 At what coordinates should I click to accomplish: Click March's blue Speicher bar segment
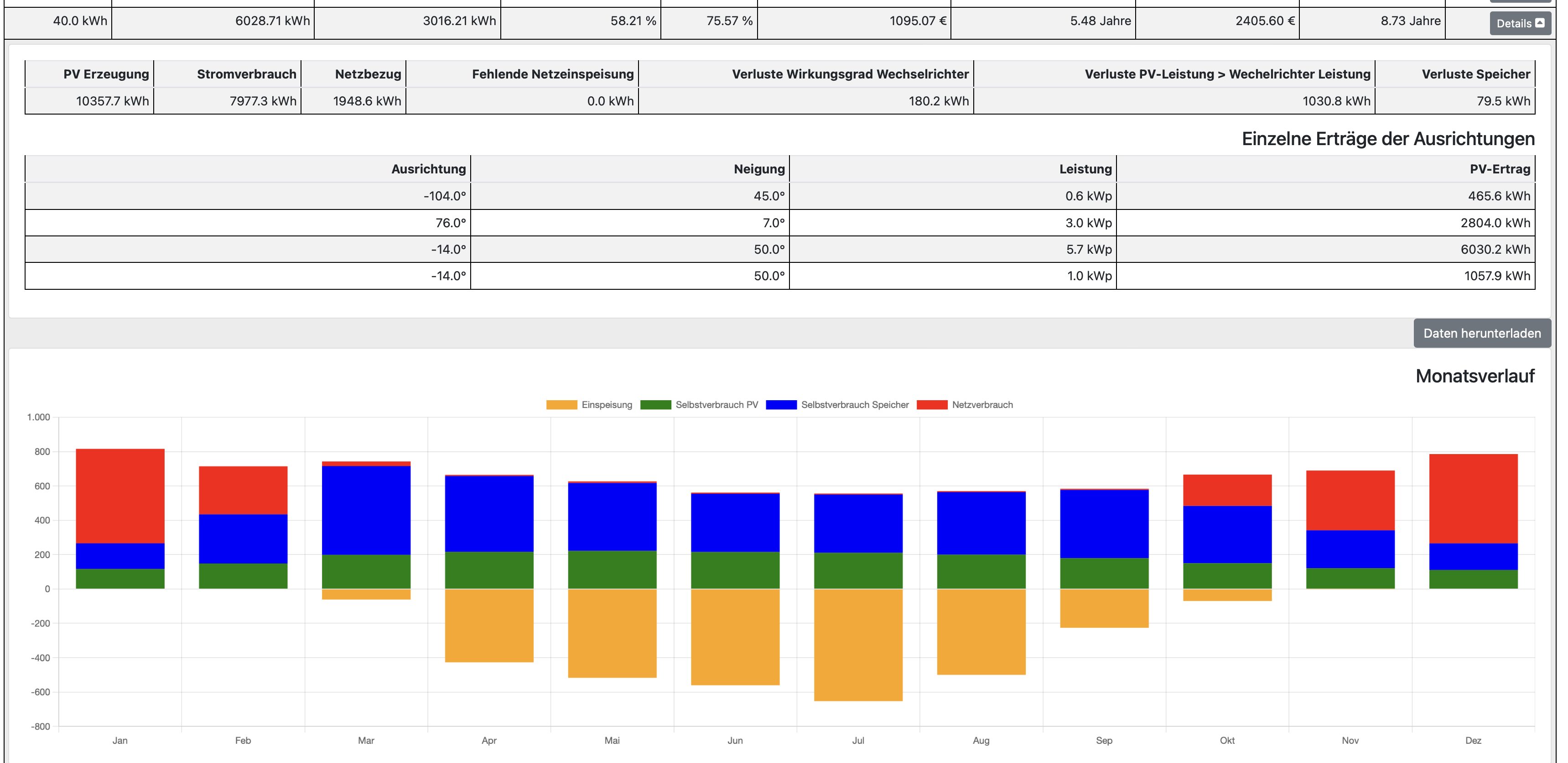click(366, 510)
